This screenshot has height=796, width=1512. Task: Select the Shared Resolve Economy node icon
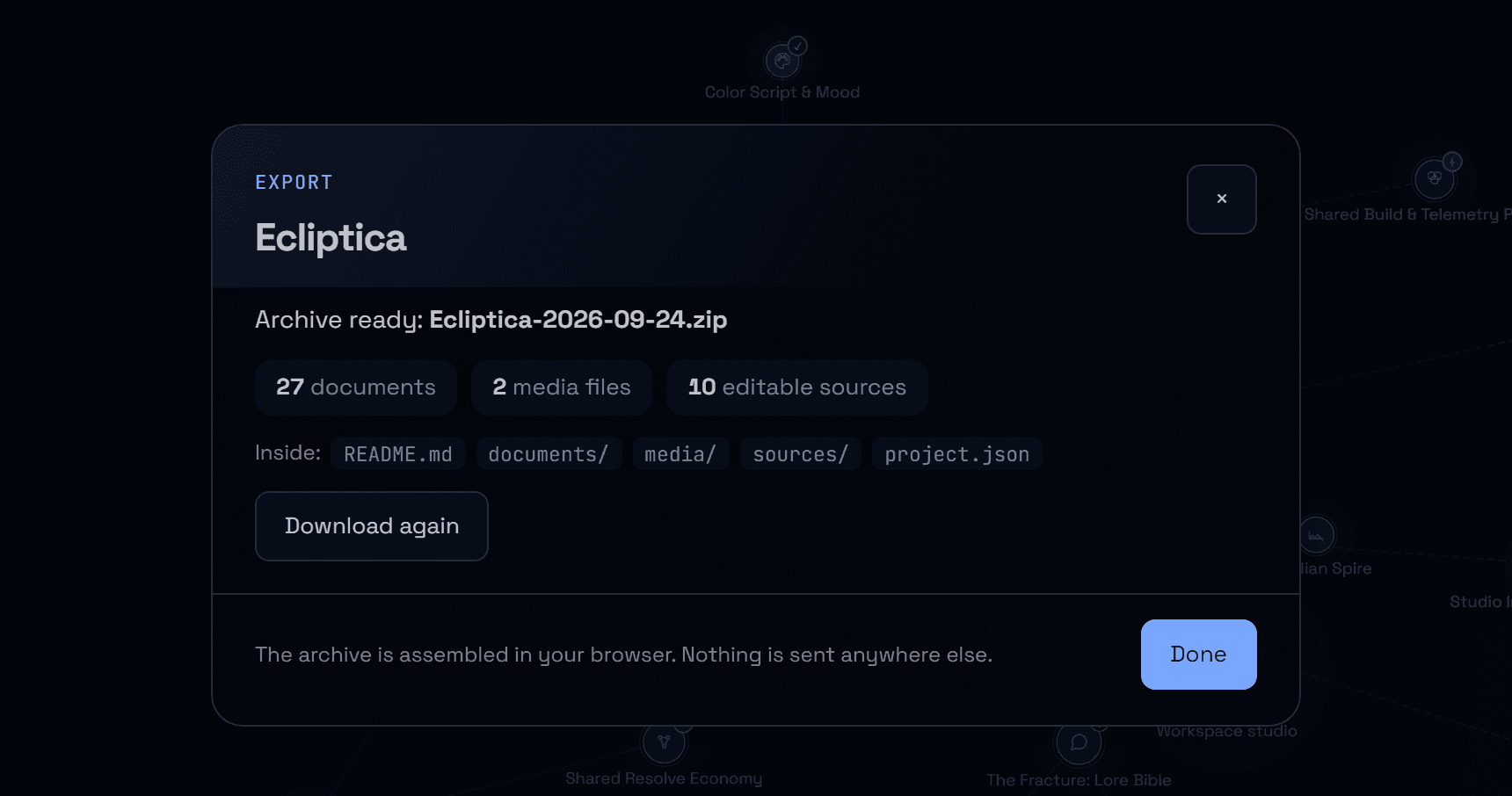point(664,743)
